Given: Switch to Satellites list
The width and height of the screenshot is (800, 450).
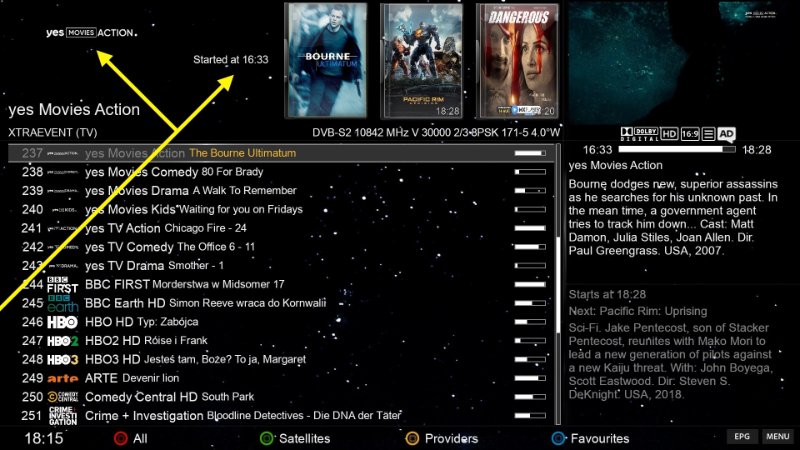Looking at the screenshot, I should coord(304,438).
